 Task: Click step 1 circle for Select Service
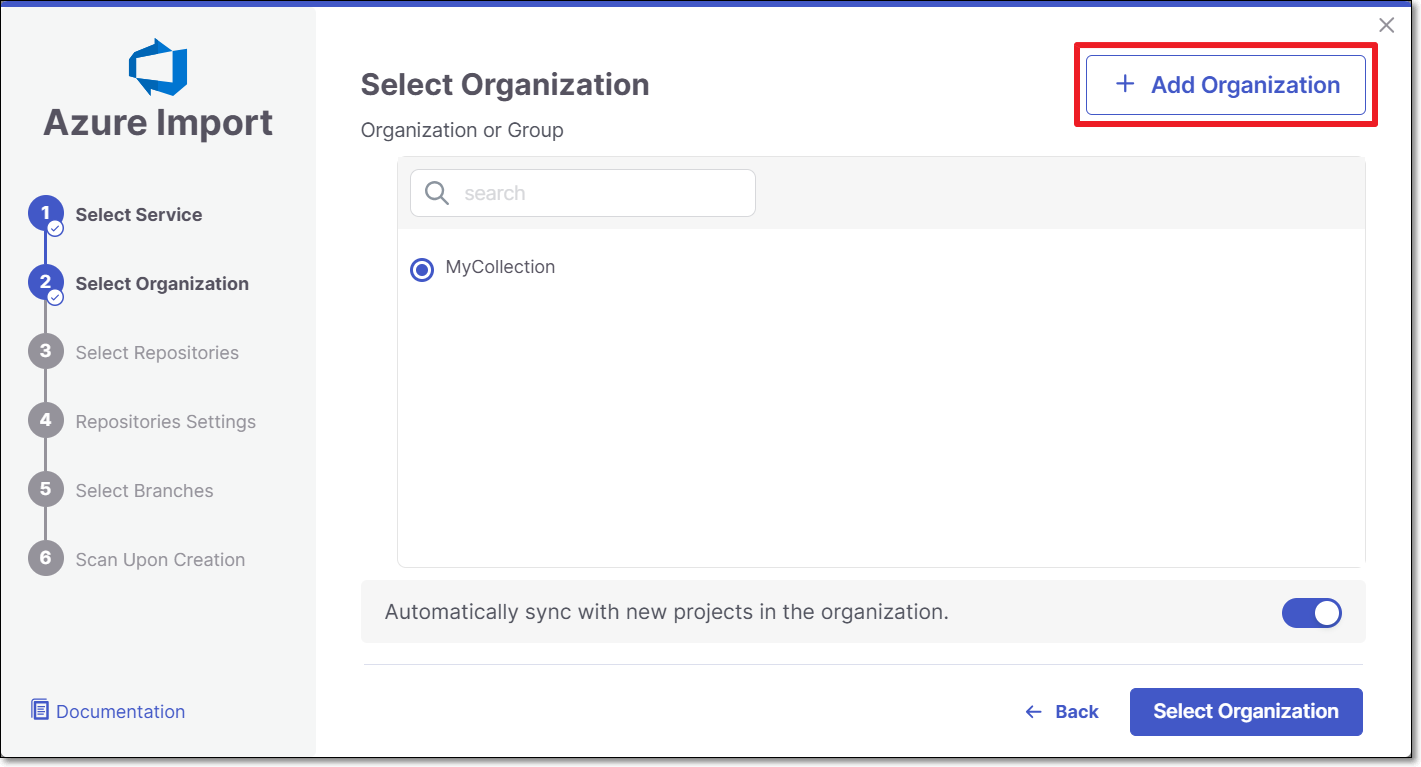pyautogui.click(x=45, y=215)
